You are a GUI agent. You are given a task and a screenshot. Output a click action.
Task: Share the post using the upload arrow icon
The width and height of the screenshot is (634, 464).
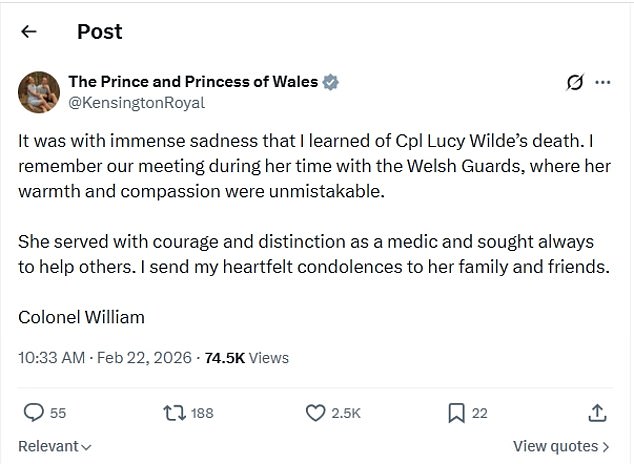[596, 412]
